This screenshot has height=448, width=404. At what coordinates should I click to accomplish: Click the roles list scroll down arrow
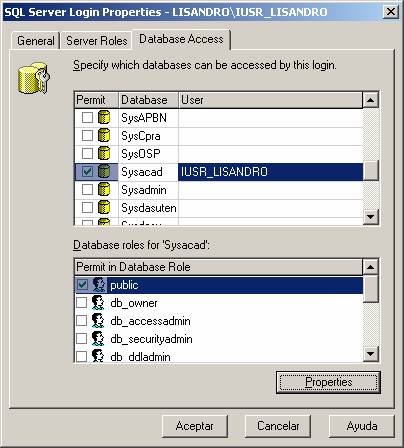click(x=371, y=354)
